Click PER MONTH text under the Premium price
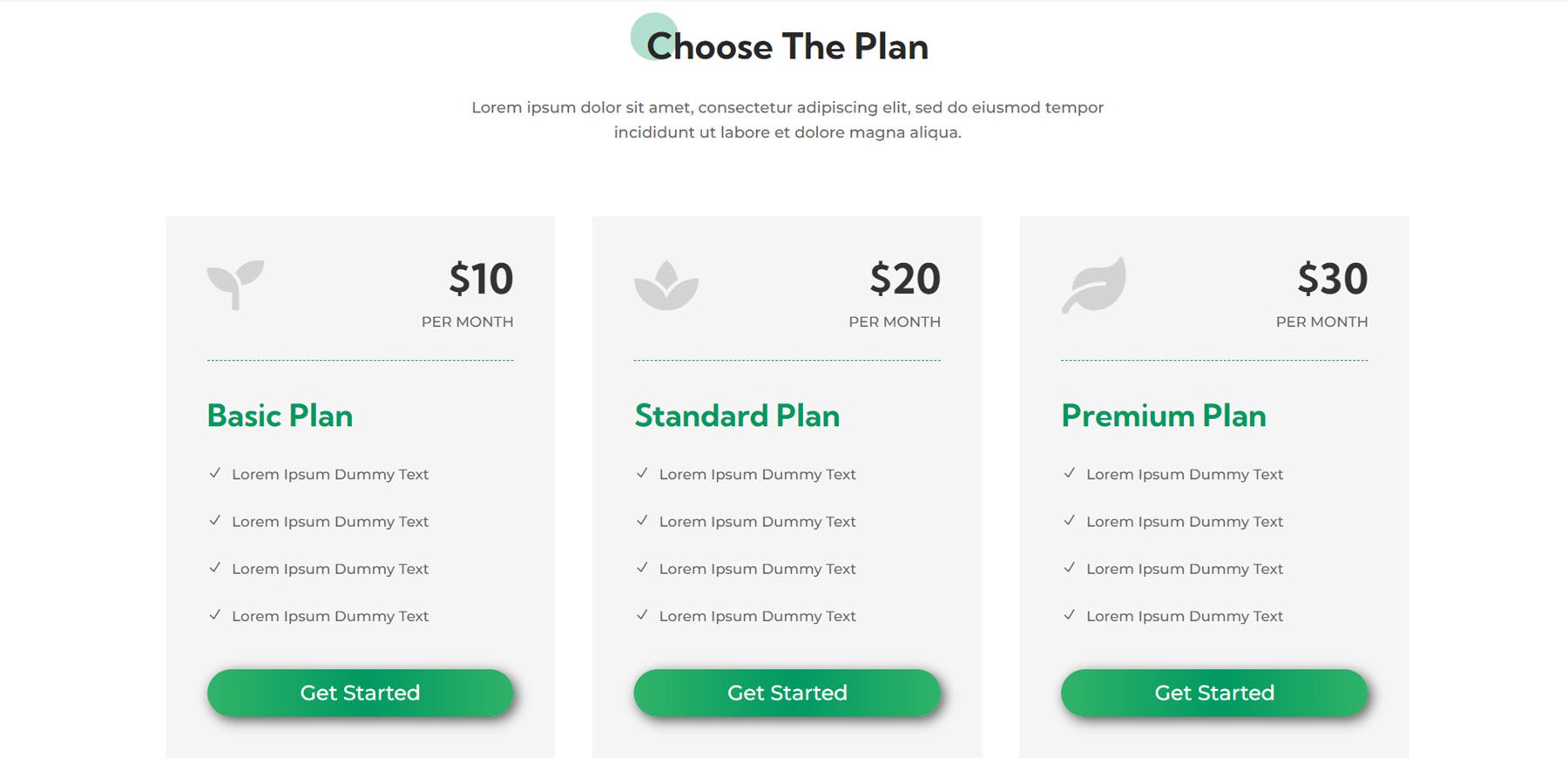Image resolution: width=1568 pixels, height=778 pixels. [1321, 321]
